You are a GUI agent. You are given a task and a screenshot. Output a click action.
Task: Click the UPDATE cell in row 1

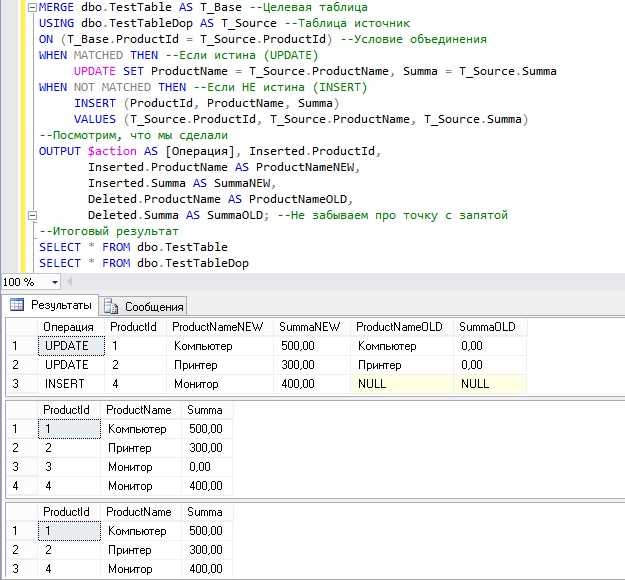[71, 346]
